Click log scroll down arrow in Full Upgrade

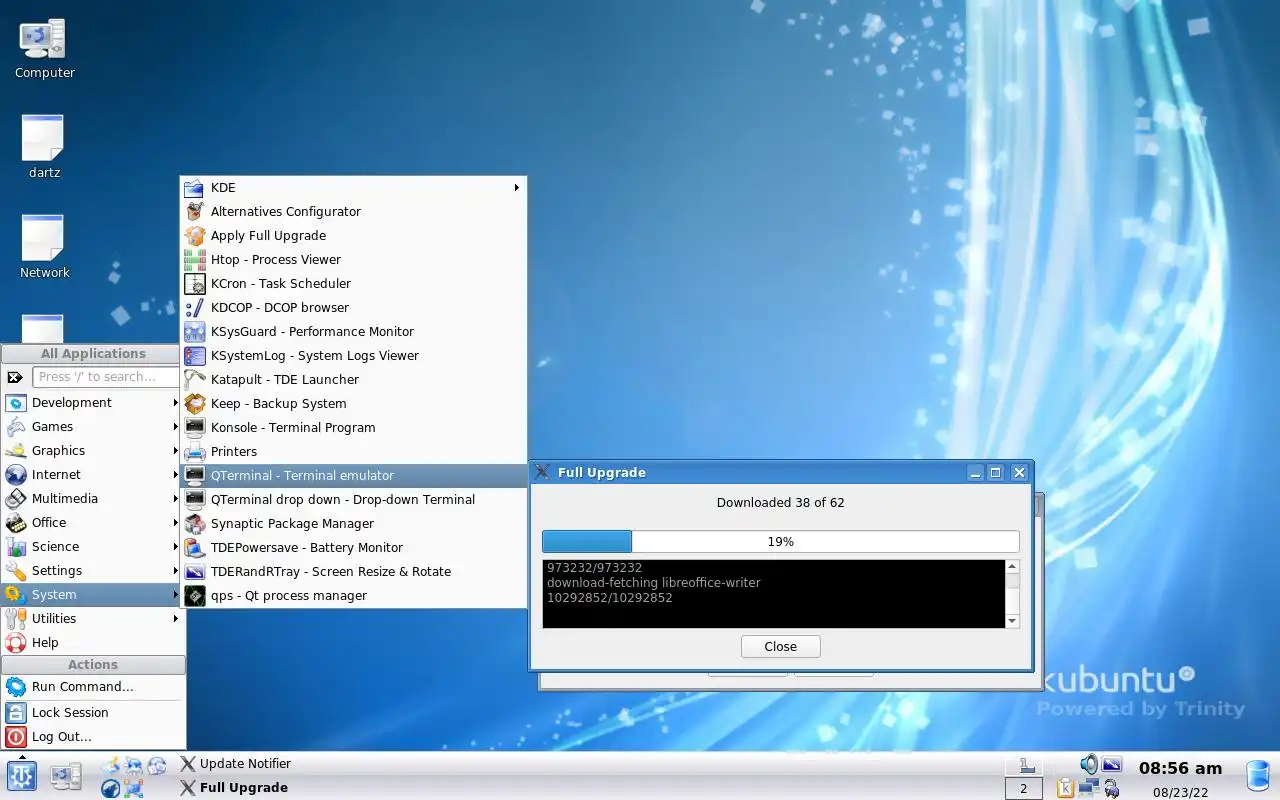pyautogui.click(x=1012, y=621)
